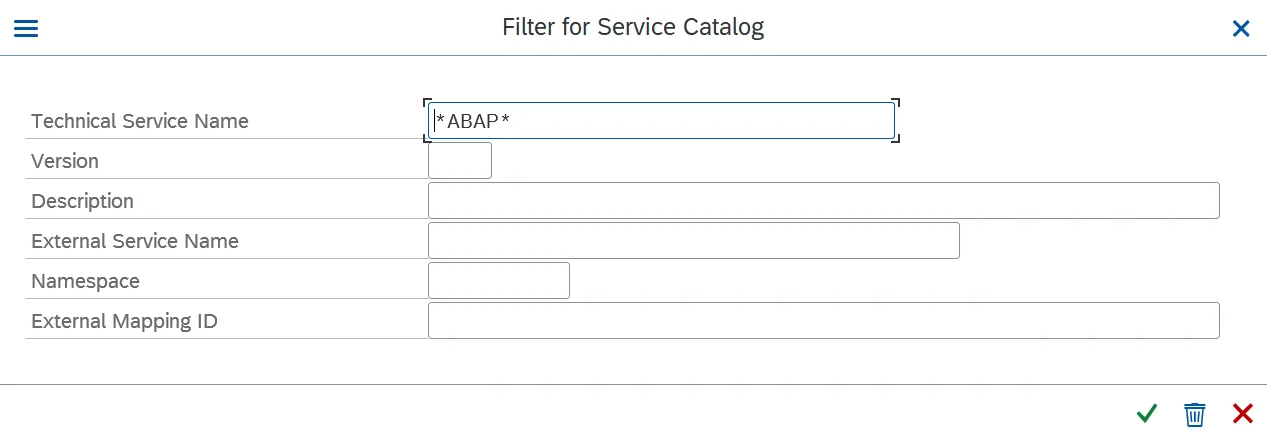Close the Filter for Service Catalog dialog
The height and width of the screenshot is (438, 1267).
pos(1241,29)
